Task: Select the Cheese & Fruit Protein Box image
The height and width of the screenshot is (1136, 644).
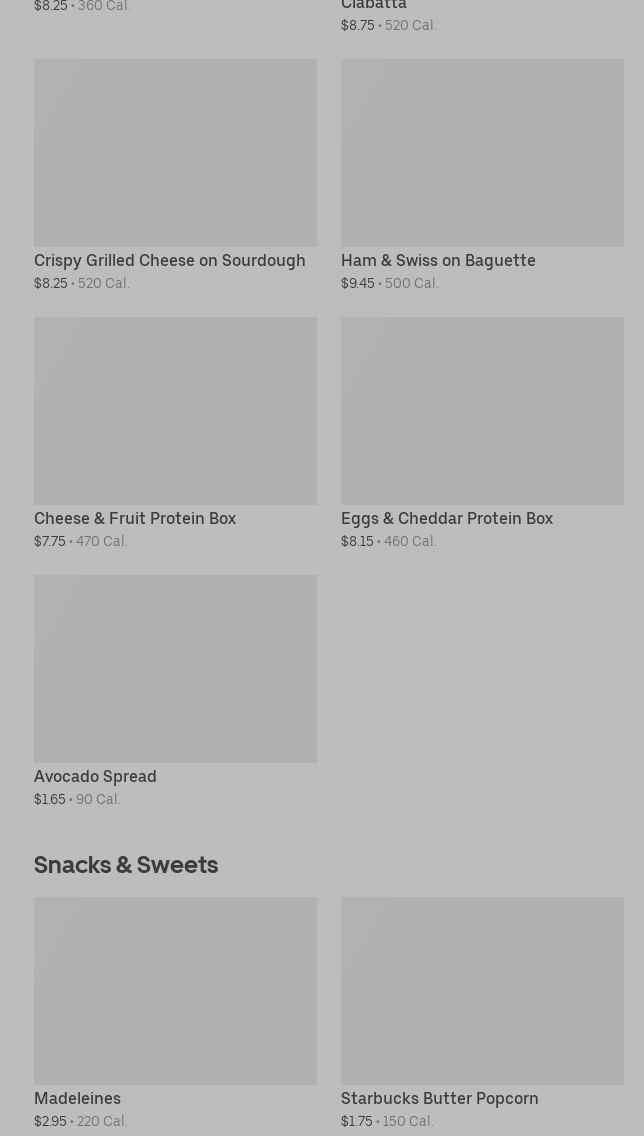Action: pos(175,410)
